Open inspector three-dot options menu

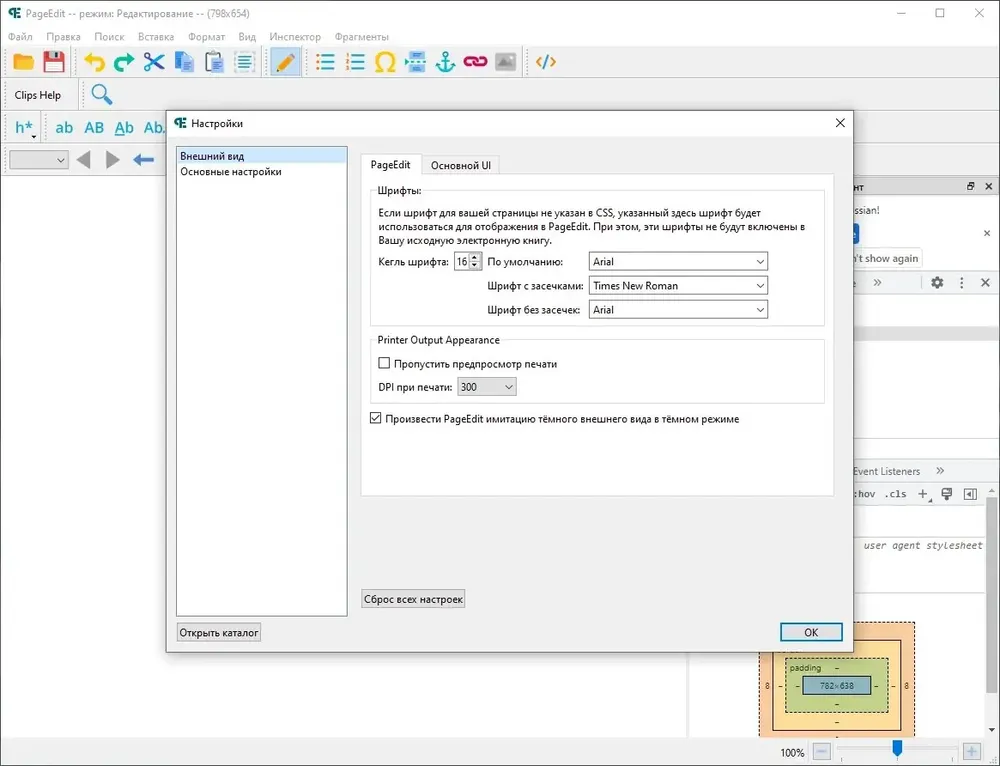click(962, 282)
